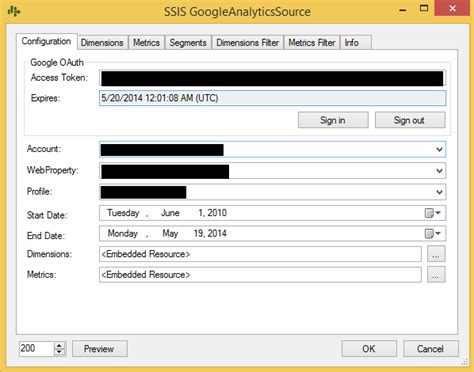Open the End Date calendar picker icon
Viewport: 474px width, 372px height.
coord(432,234)
